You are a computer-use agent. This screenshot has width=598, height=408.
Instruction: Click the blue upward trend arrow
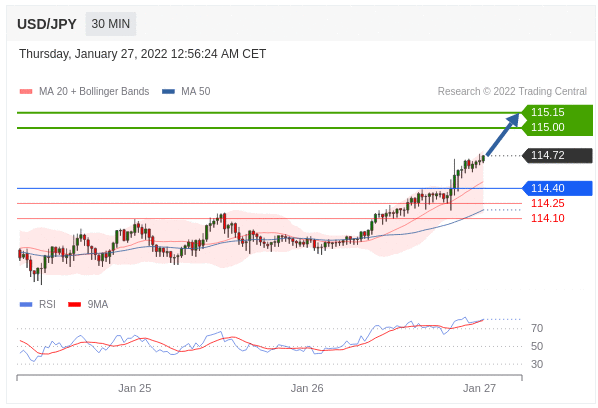(x=503, y=135)
